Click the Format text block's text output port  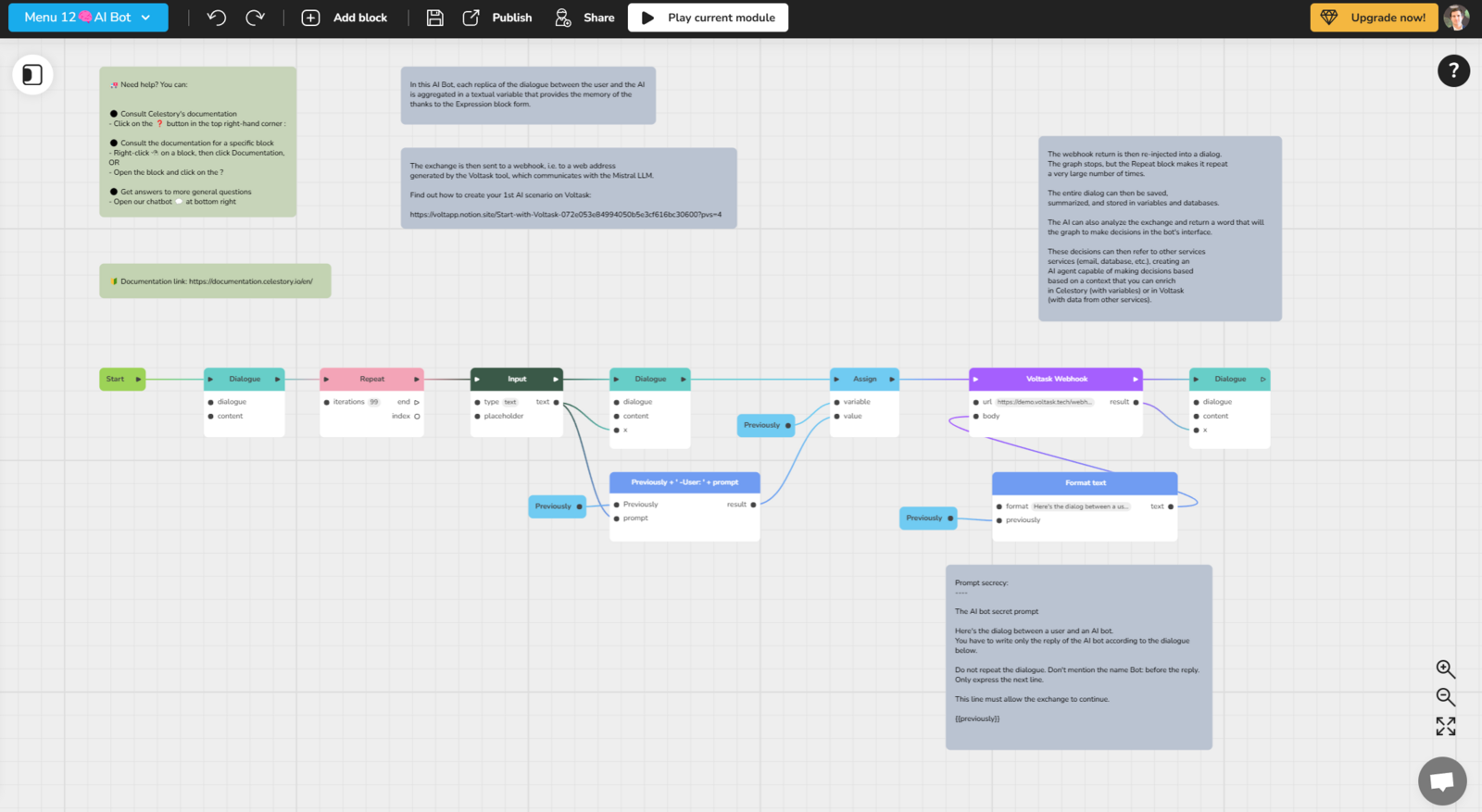coord(1171,506)
